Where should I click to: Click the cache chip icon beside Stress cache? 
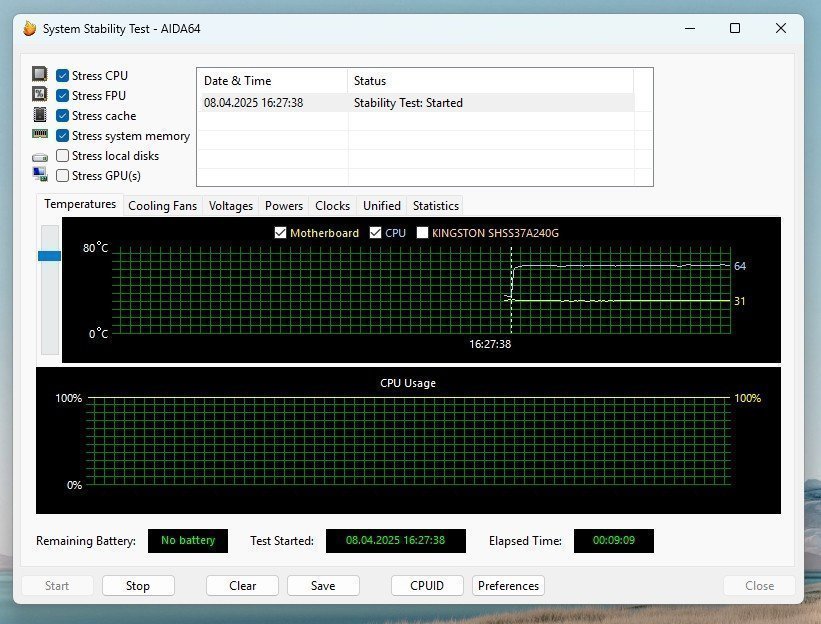39,114
